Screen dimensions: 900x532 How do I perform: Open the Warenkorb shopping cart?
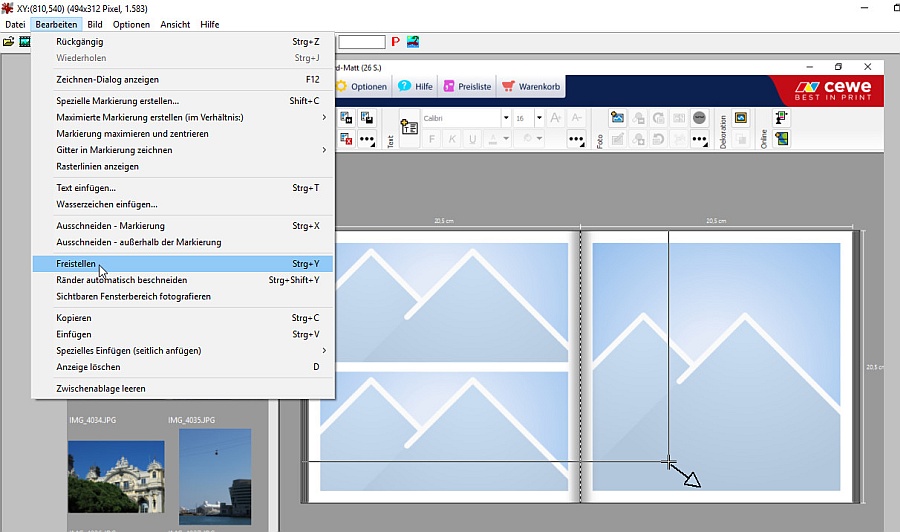pos(531,87)
